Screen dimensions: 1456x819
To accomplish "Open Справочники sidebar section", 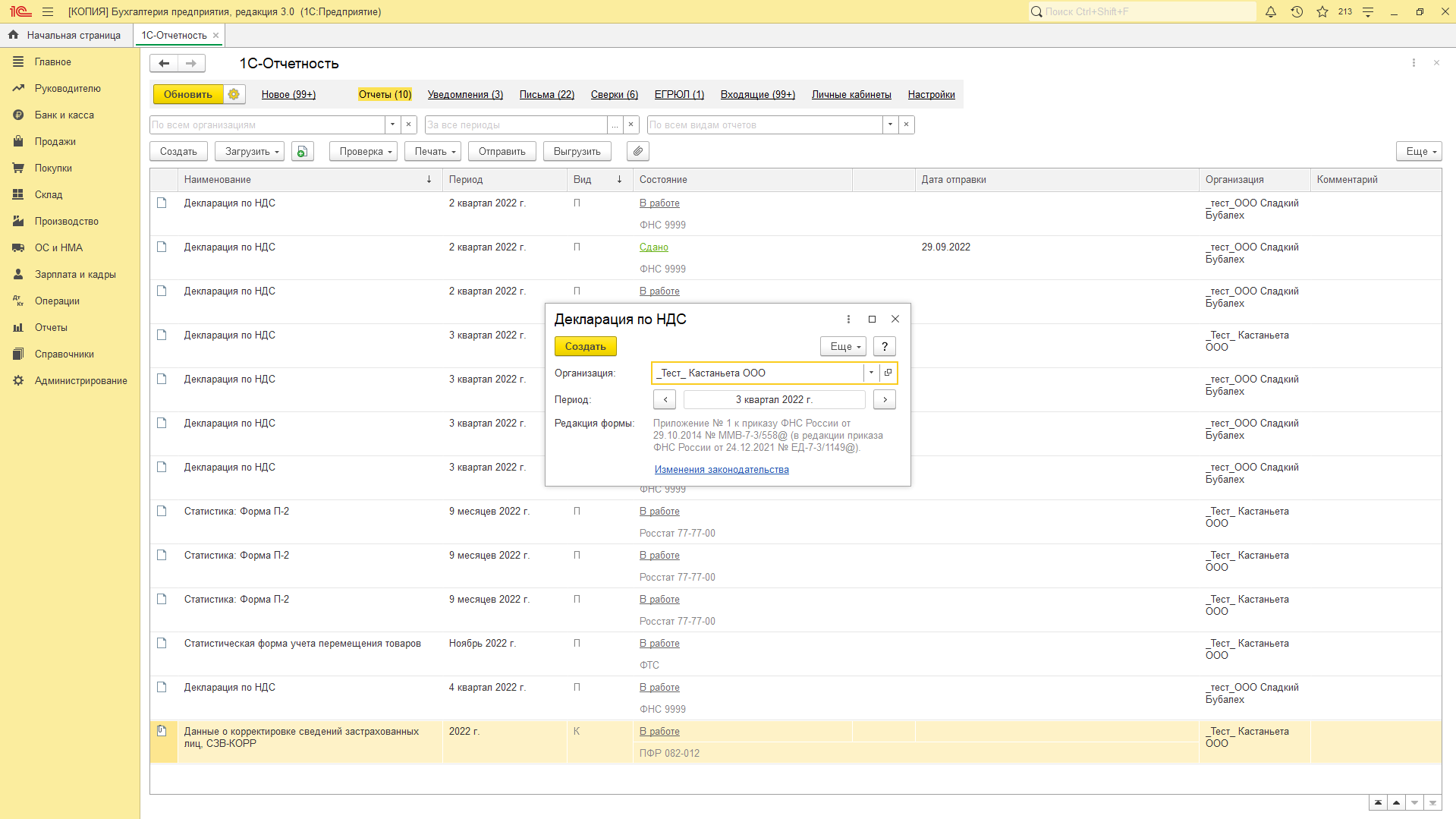I will click(x=64, y=354).
